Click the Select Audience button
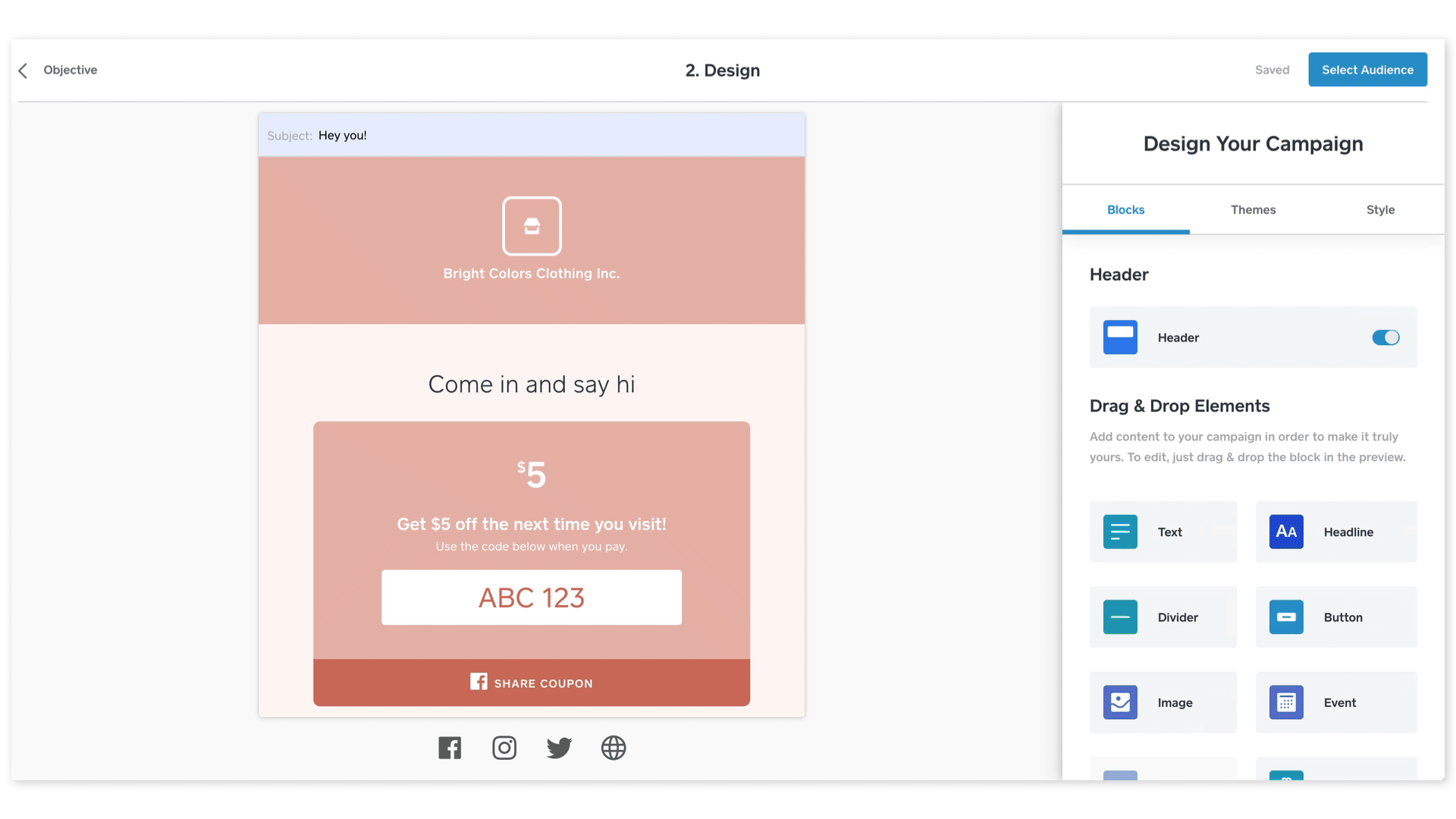The height and width of the screenshot is (819, 1456). pos(1367,70)
